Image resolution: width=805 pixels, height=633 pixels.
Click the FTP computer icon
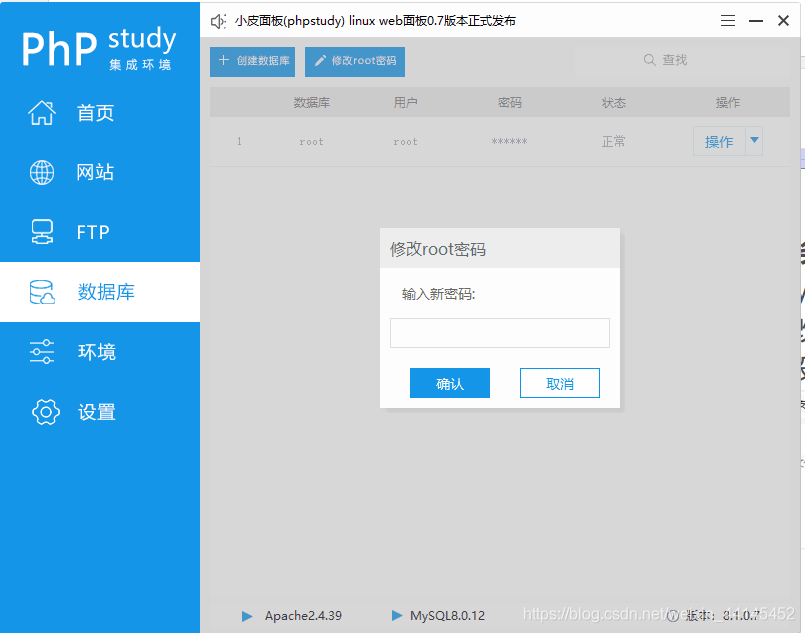42,232
